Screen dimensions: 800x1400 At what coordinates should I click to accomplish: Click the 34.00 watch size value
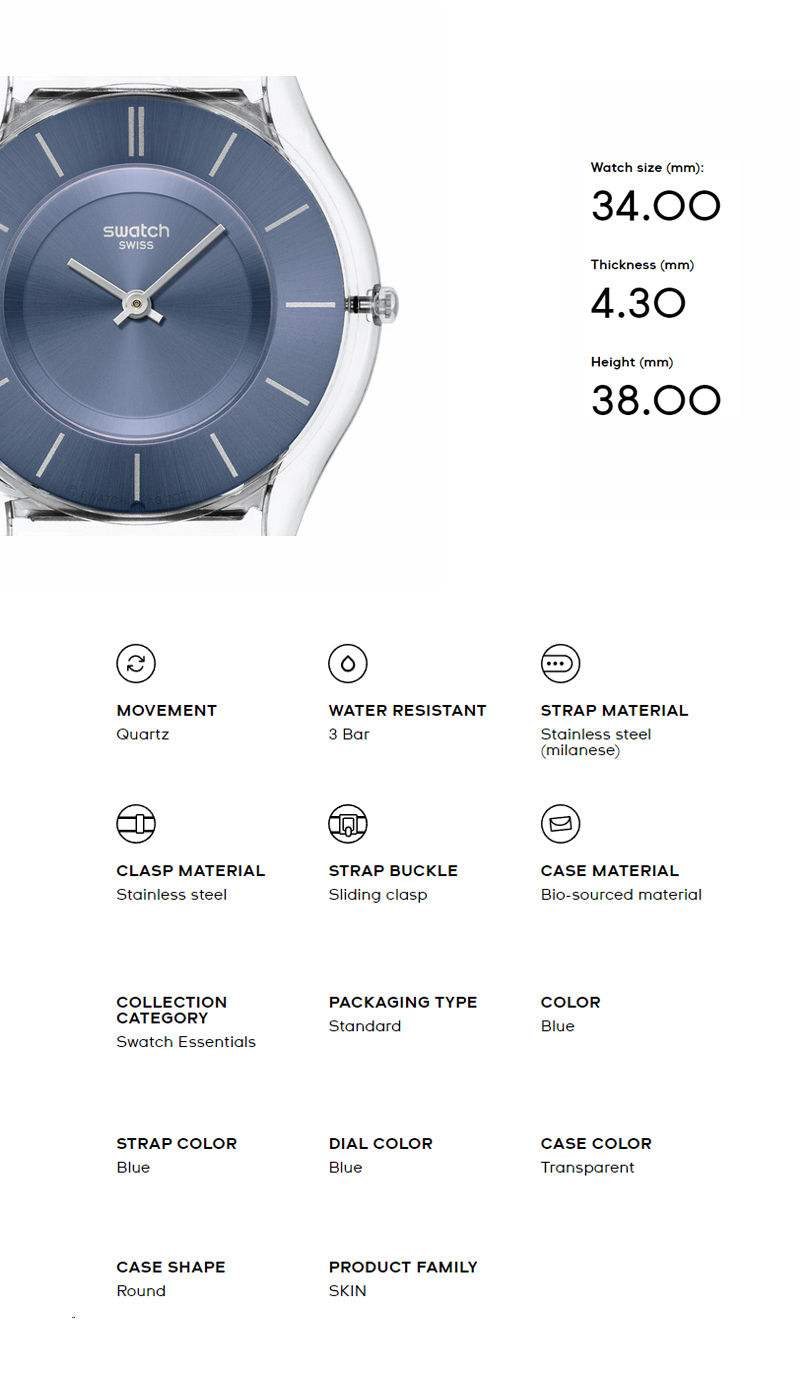tap(656, 207)
